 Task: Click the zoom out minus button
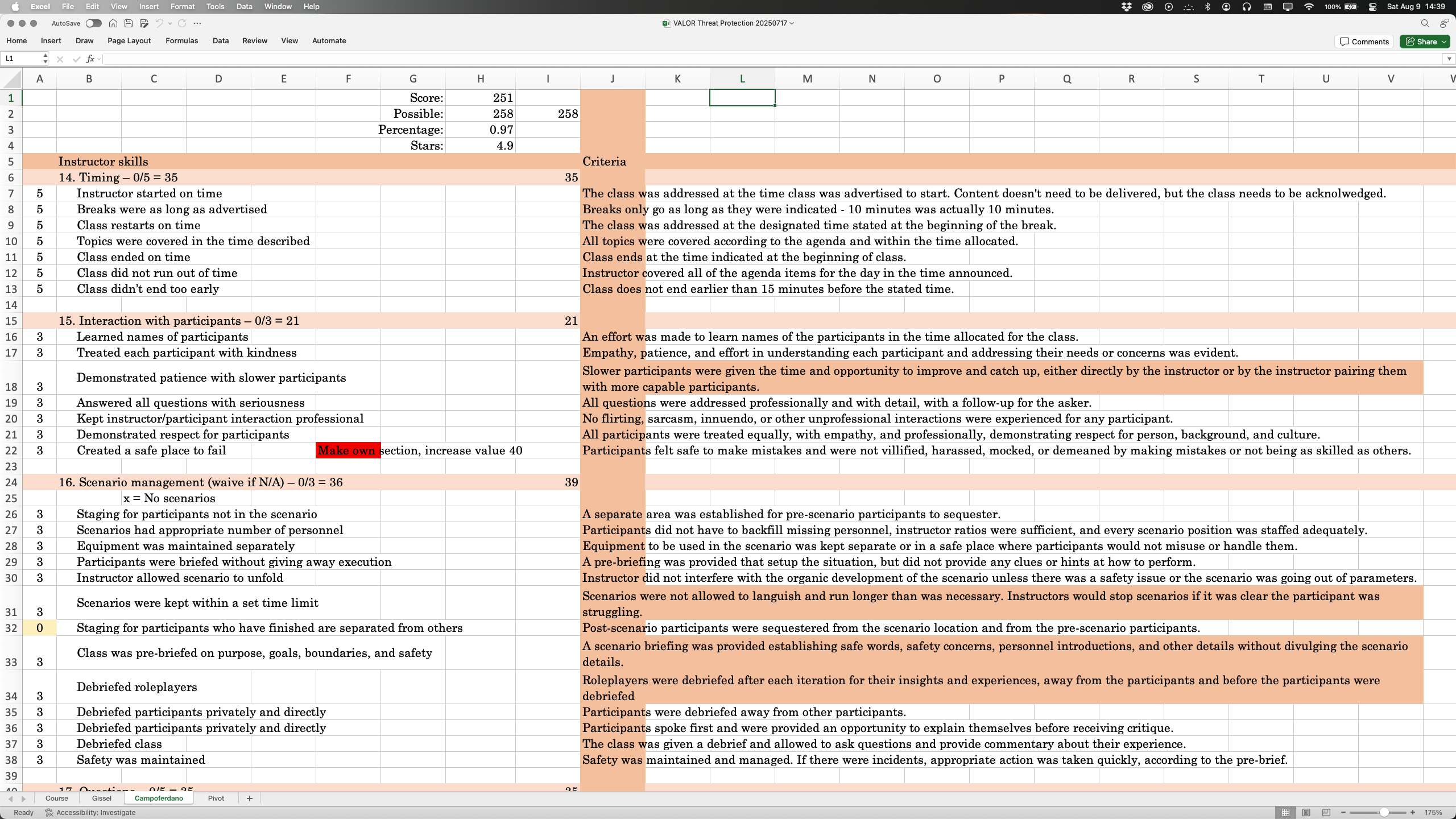(x=1343, y=812)
